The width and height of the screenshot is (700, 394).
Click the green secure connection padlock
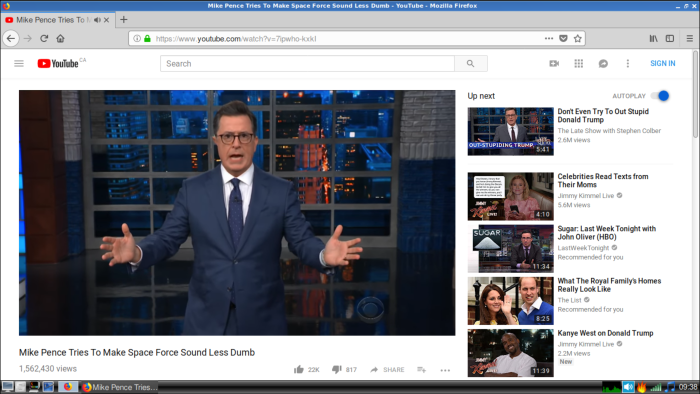(147, 38)
